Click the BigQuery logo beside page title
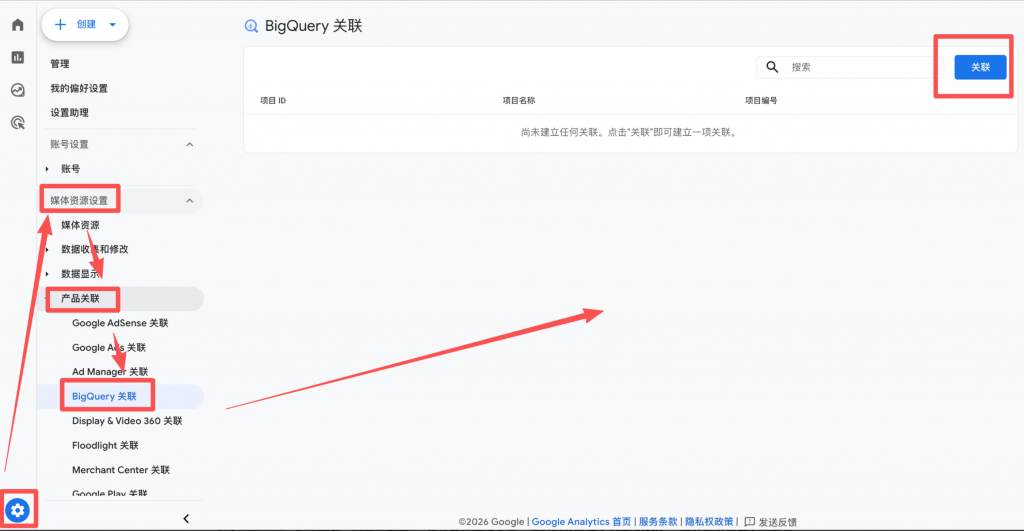1024x531 pixels. (x=251, y=26)
